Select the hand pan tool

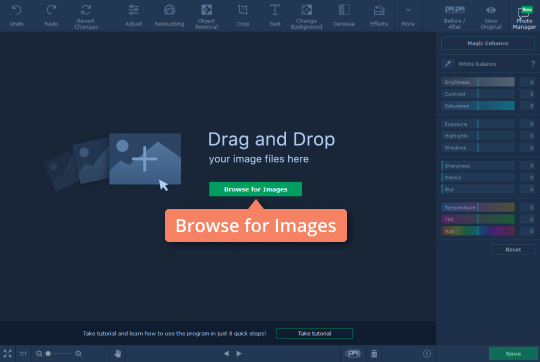coord(118,353)
